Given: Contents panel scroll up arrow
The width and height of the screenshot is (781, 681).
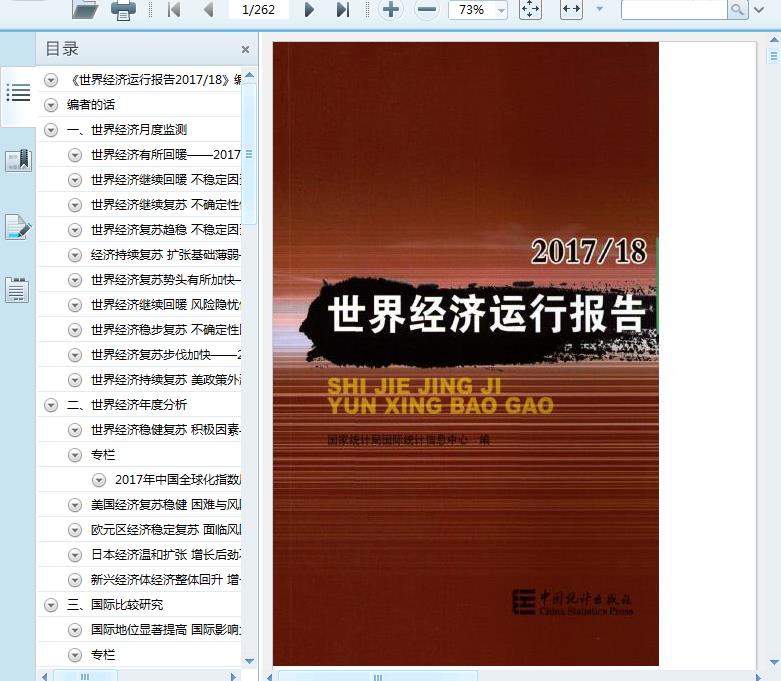Looking at the screenshot, I should (250, 75).
